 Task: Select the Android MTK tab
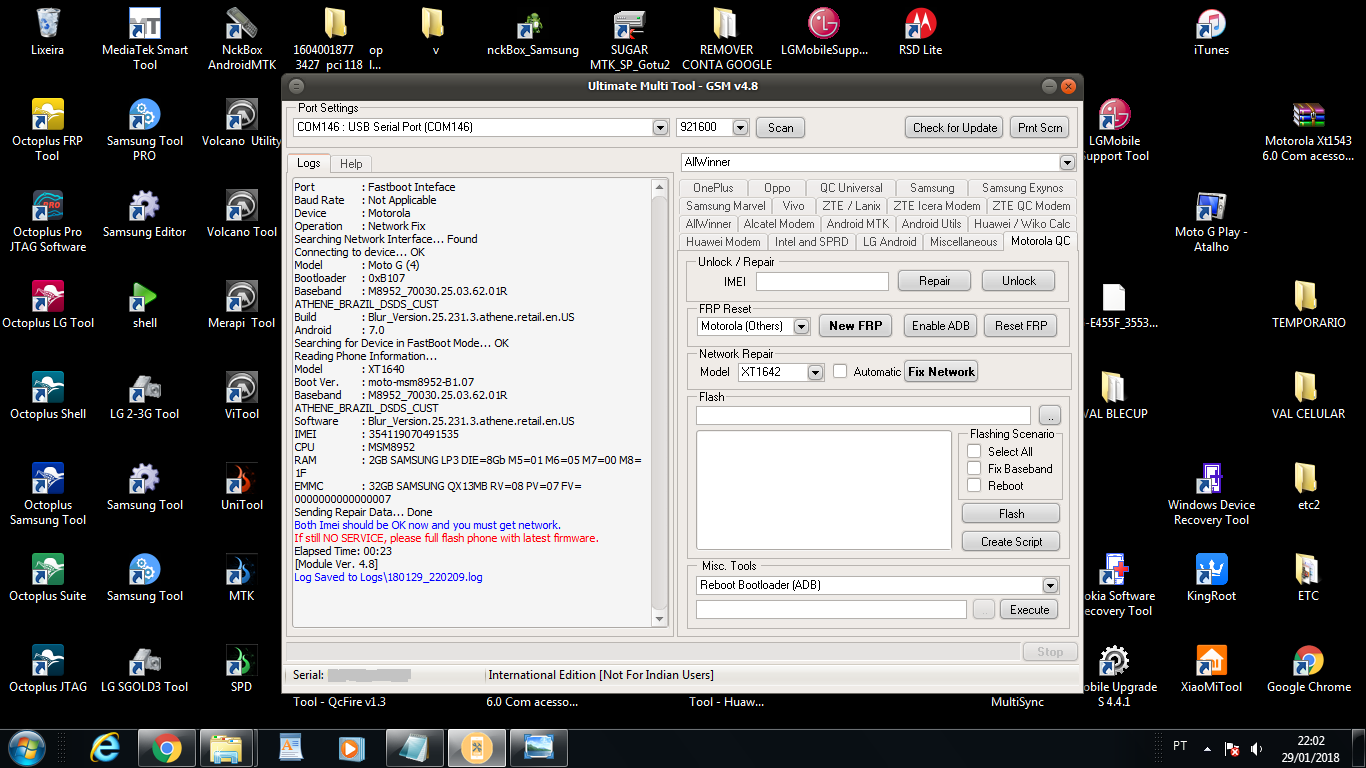(858, 224)
